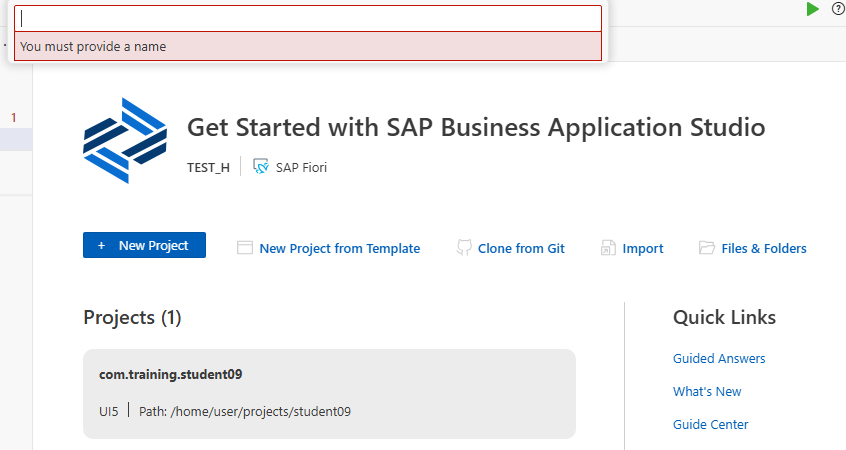
Task: Click the TEST_H dev space name
Action: tap(208, 168)
